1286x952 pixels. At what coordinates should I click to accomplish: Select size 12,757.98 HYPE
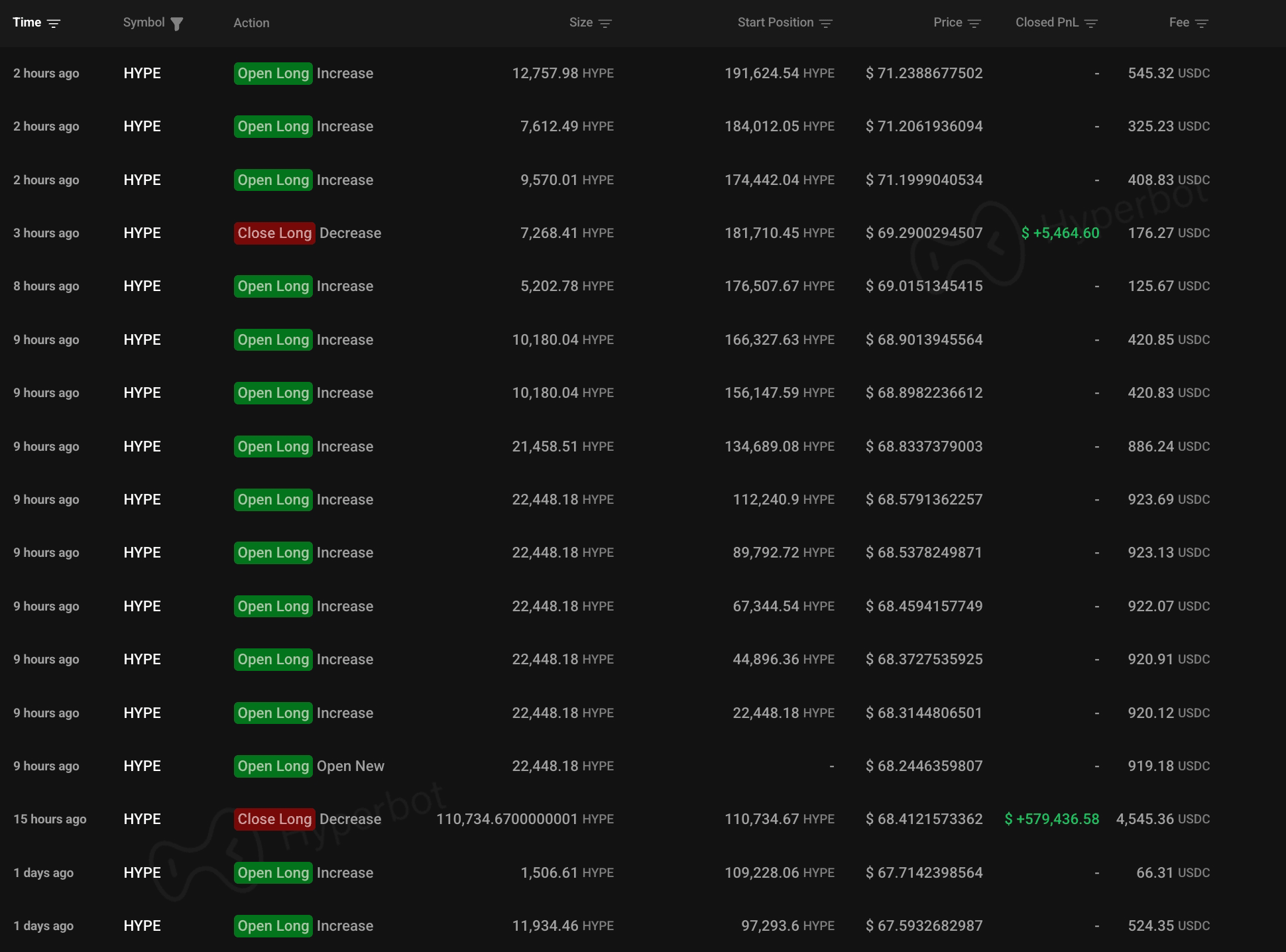click(563, 73)
